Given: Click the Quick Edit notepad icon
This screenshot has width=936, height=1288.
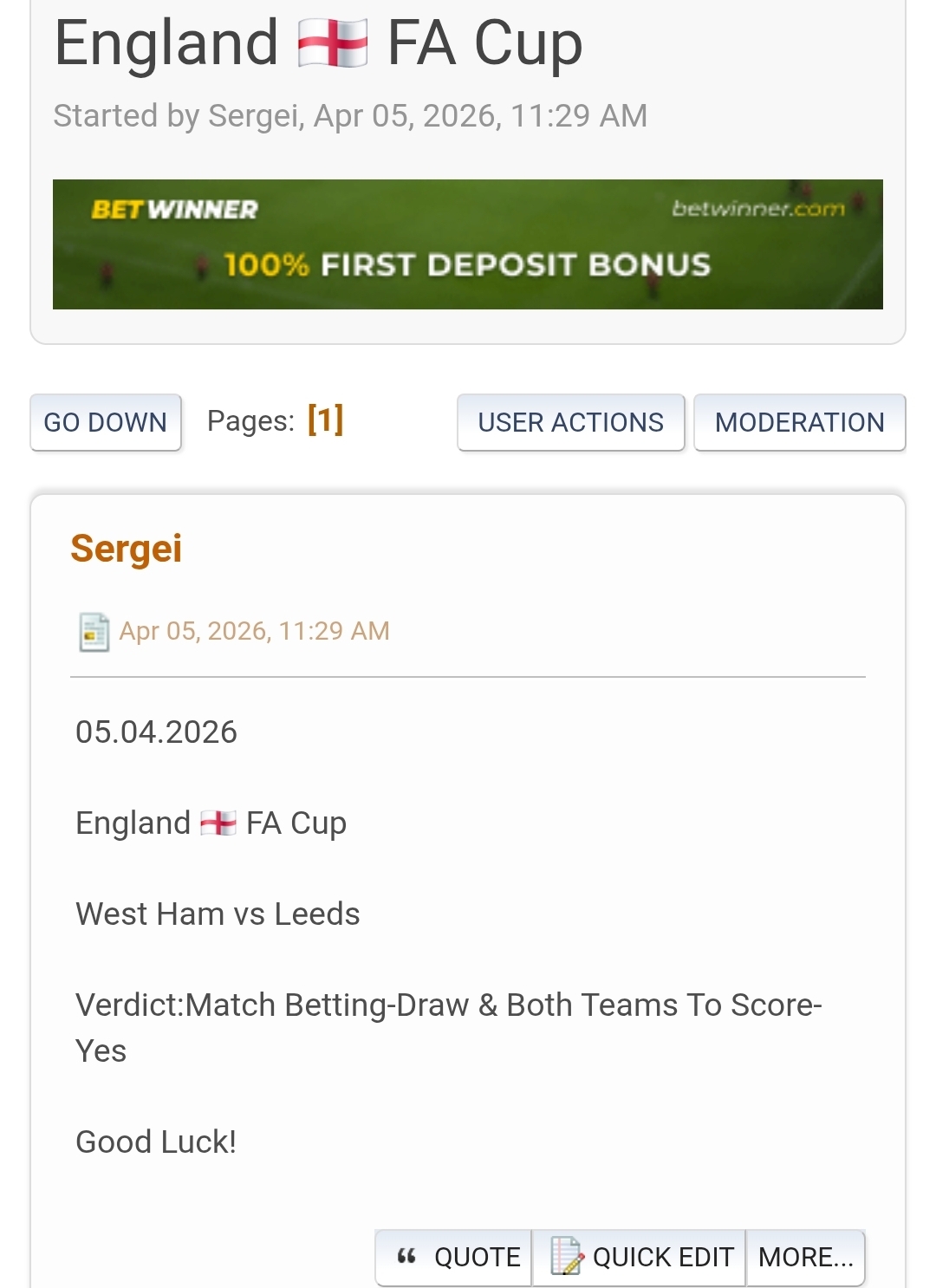Looking at the screenshot, I should pyautogui.click(x=567, y=1256).
